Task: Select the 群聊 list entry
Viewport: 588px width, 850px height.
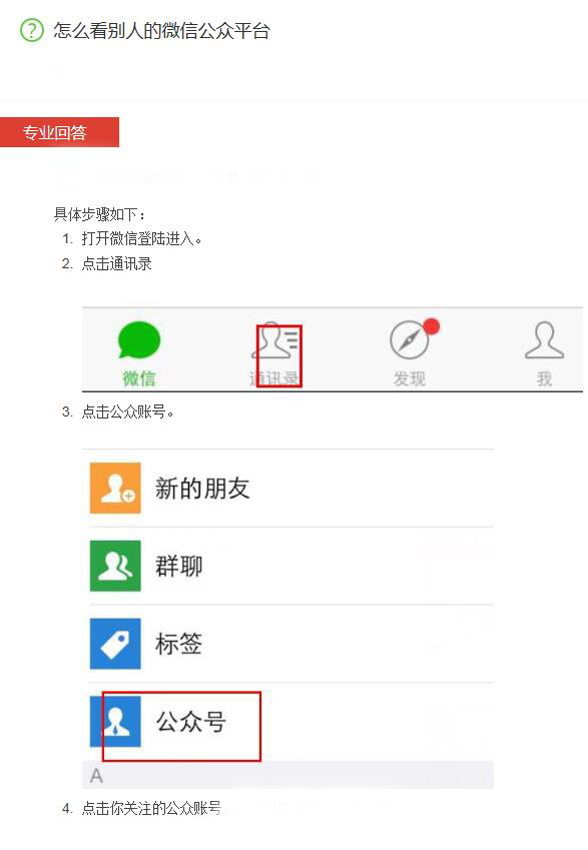Action: 292,565
